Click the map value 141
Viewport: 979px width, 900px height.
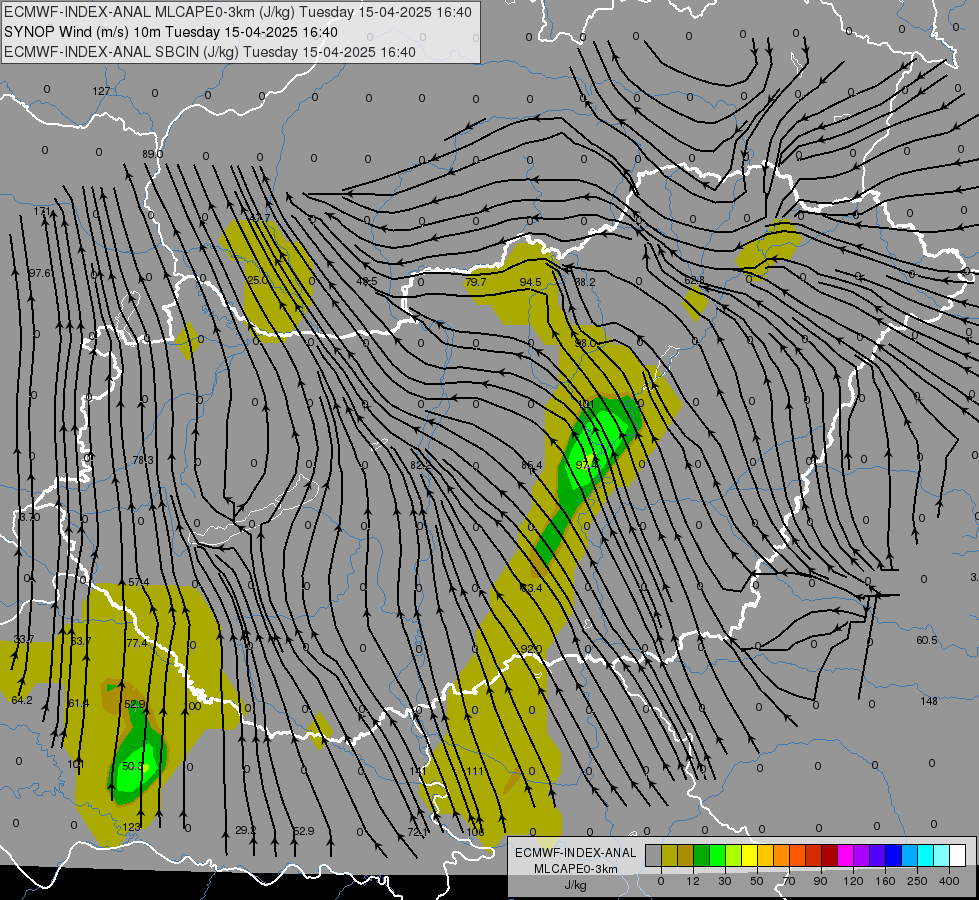point(418,771)
